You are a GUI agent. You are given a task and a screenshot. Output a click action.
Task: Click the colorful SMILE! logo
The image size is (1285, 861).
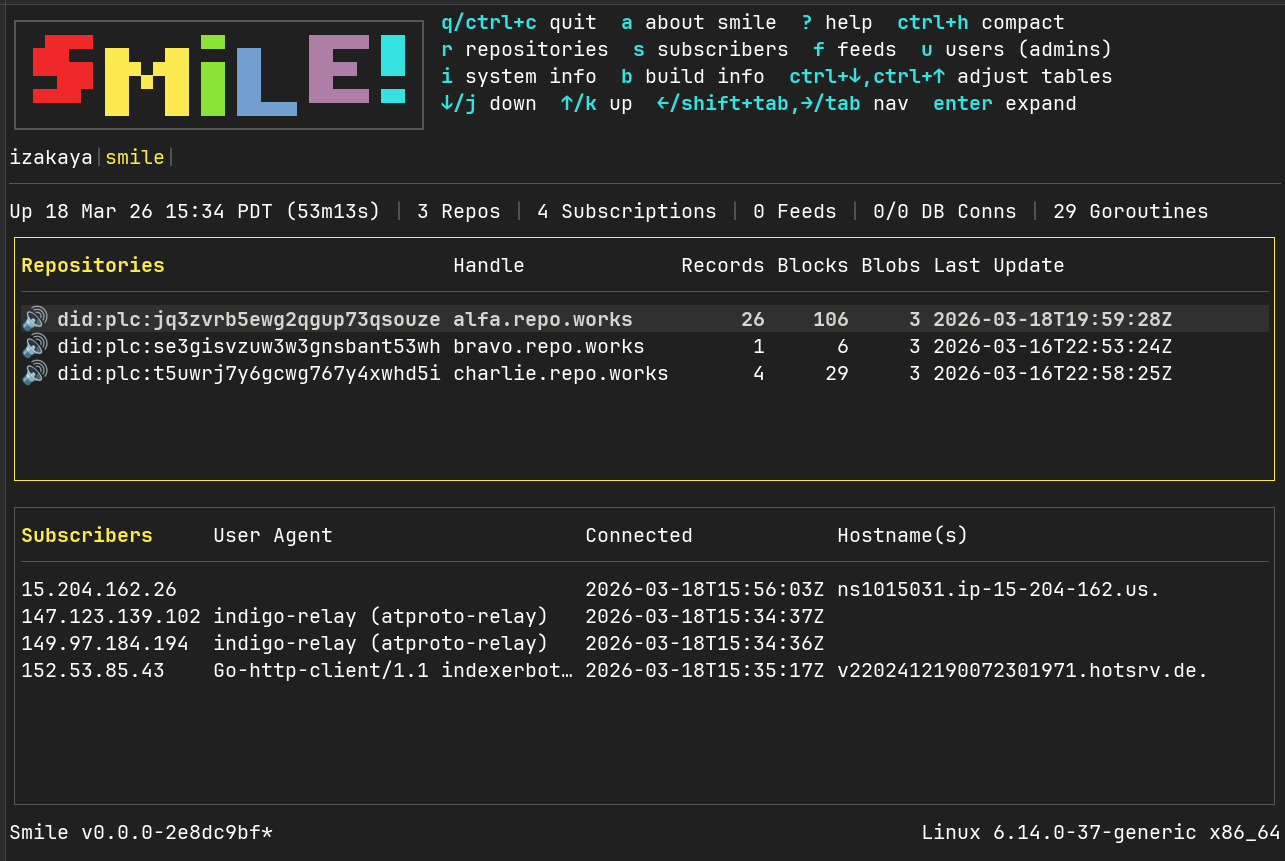coord(218,74)
